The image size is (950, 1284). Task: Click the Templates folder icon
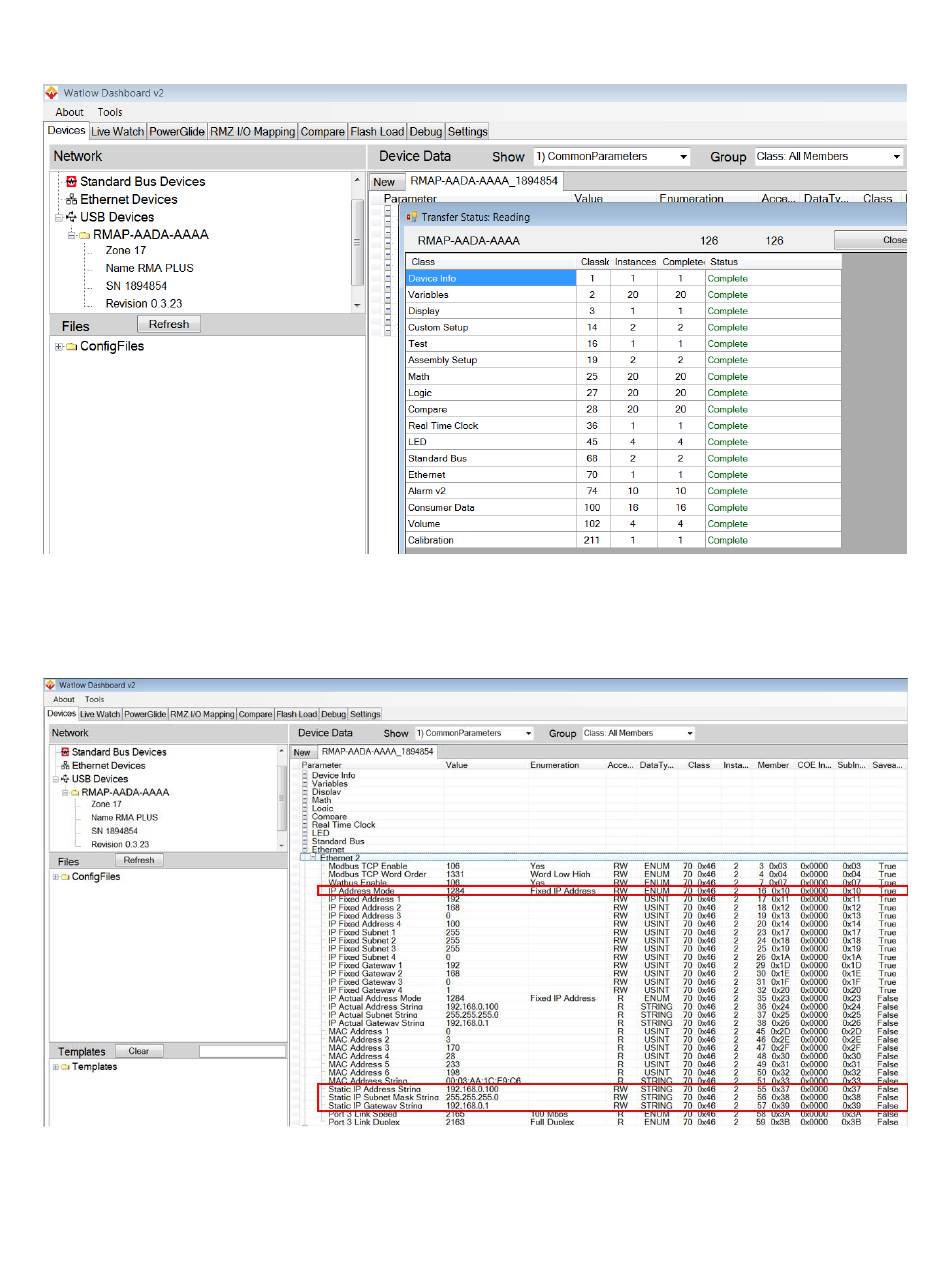(66, 1067)
